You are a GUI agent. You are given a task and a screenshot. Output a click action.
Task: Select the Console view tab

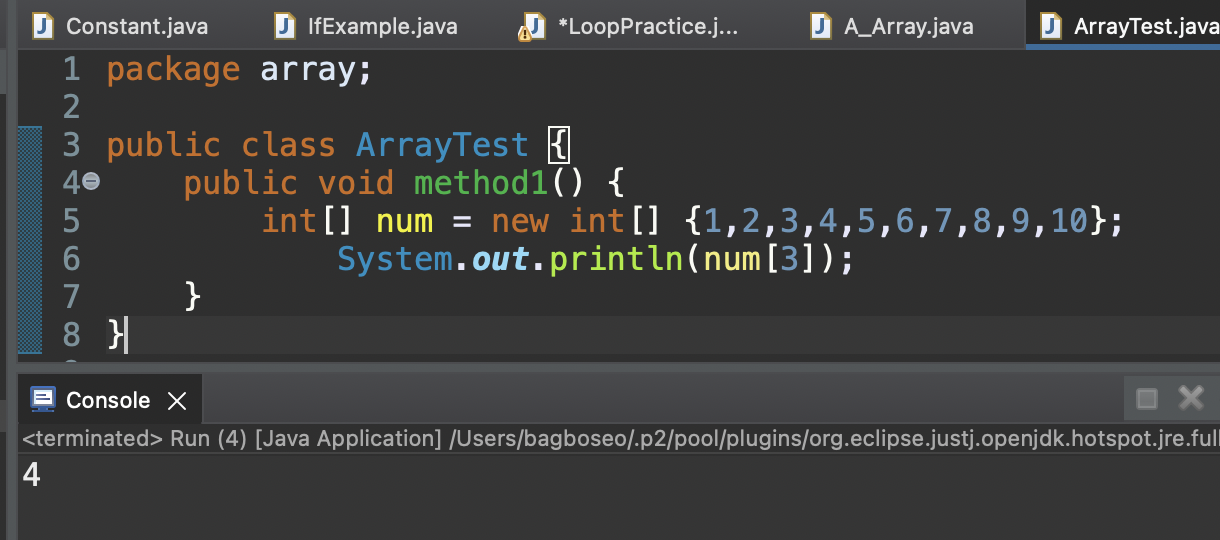(108, 400)
